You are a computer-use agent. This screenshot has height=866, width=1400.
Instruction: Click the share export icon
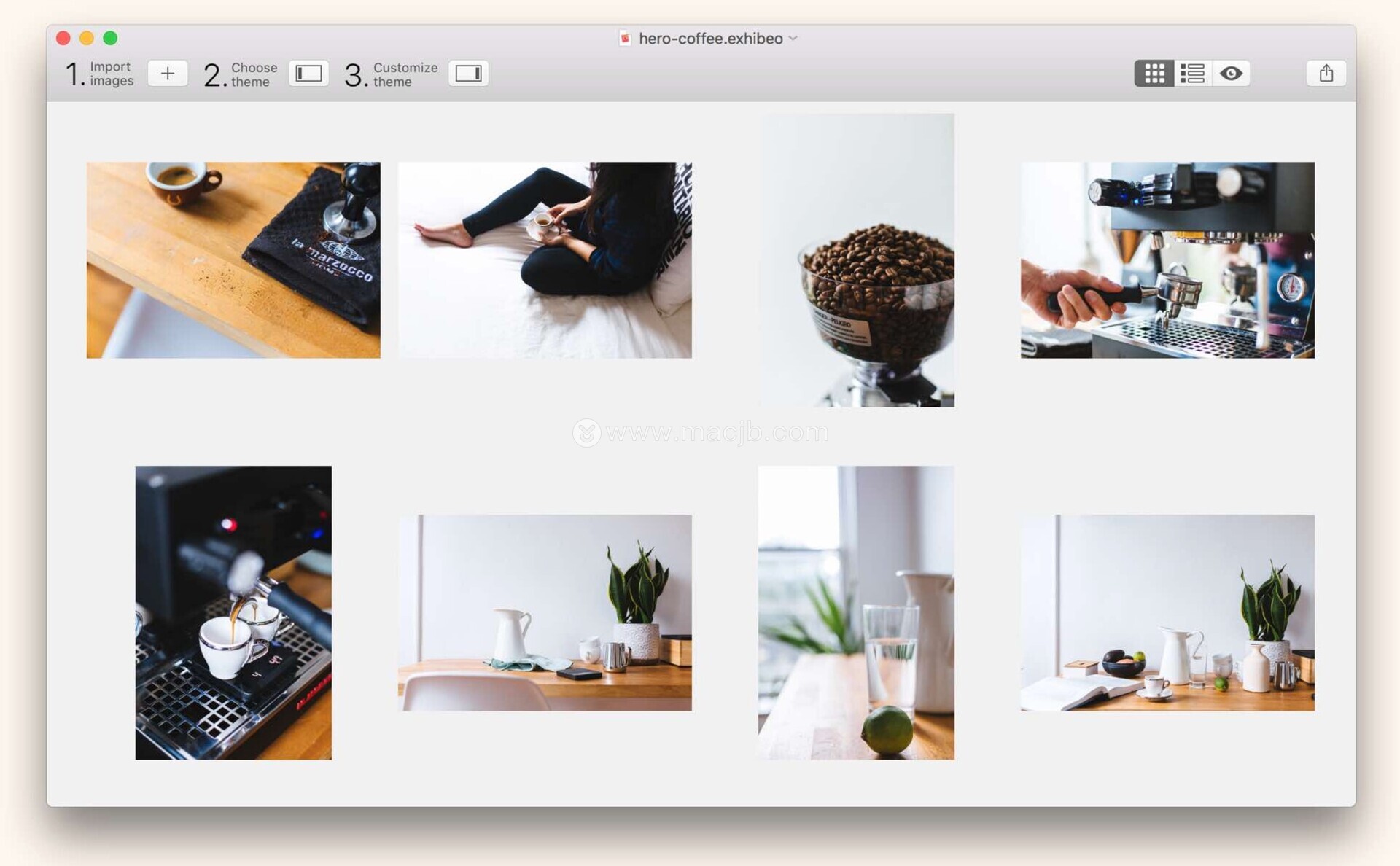pyautogui.click(x=1326, y=74)
